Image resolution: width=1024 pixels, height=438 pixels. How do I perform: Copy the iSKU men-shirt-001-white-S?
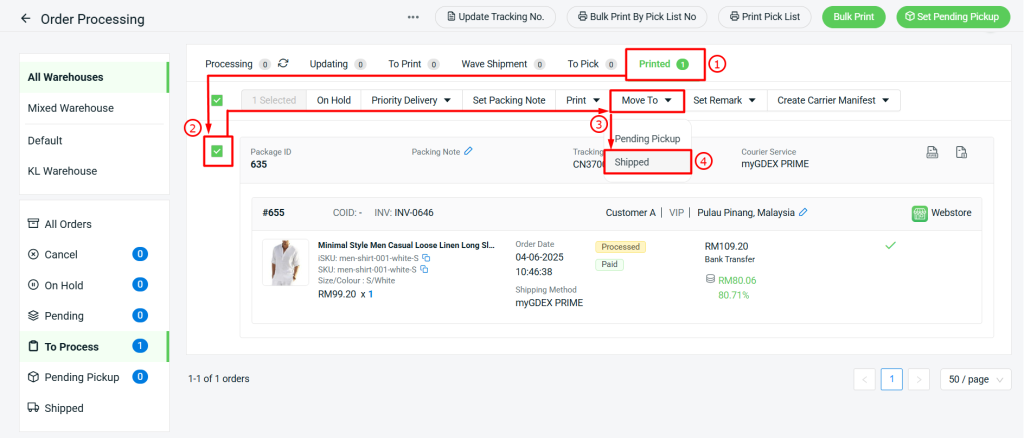(x=426, y=258)
